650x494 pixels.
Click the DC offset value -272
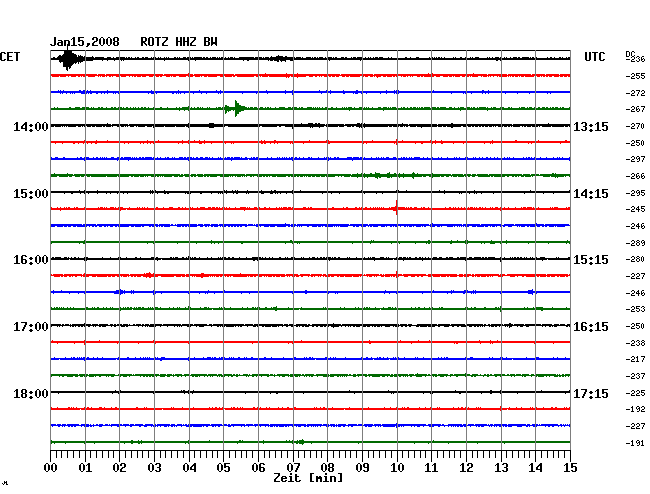coord(635,93)
